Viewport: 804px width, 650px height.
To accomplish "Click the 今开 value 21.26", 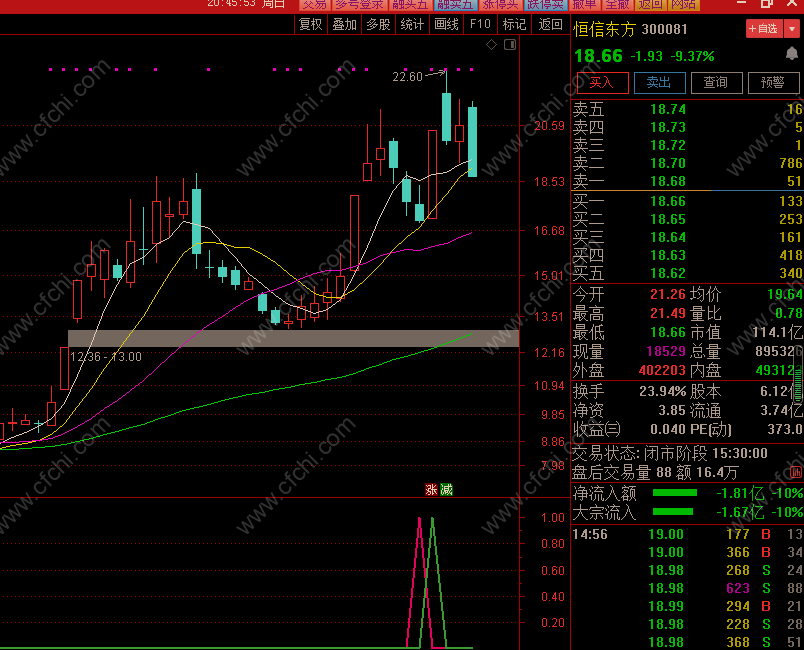I will [668, 294].
